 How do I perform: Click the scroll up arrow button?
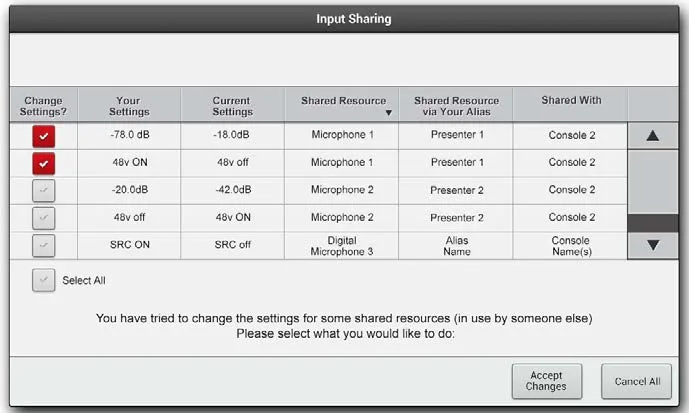click(x=653, y=136)
